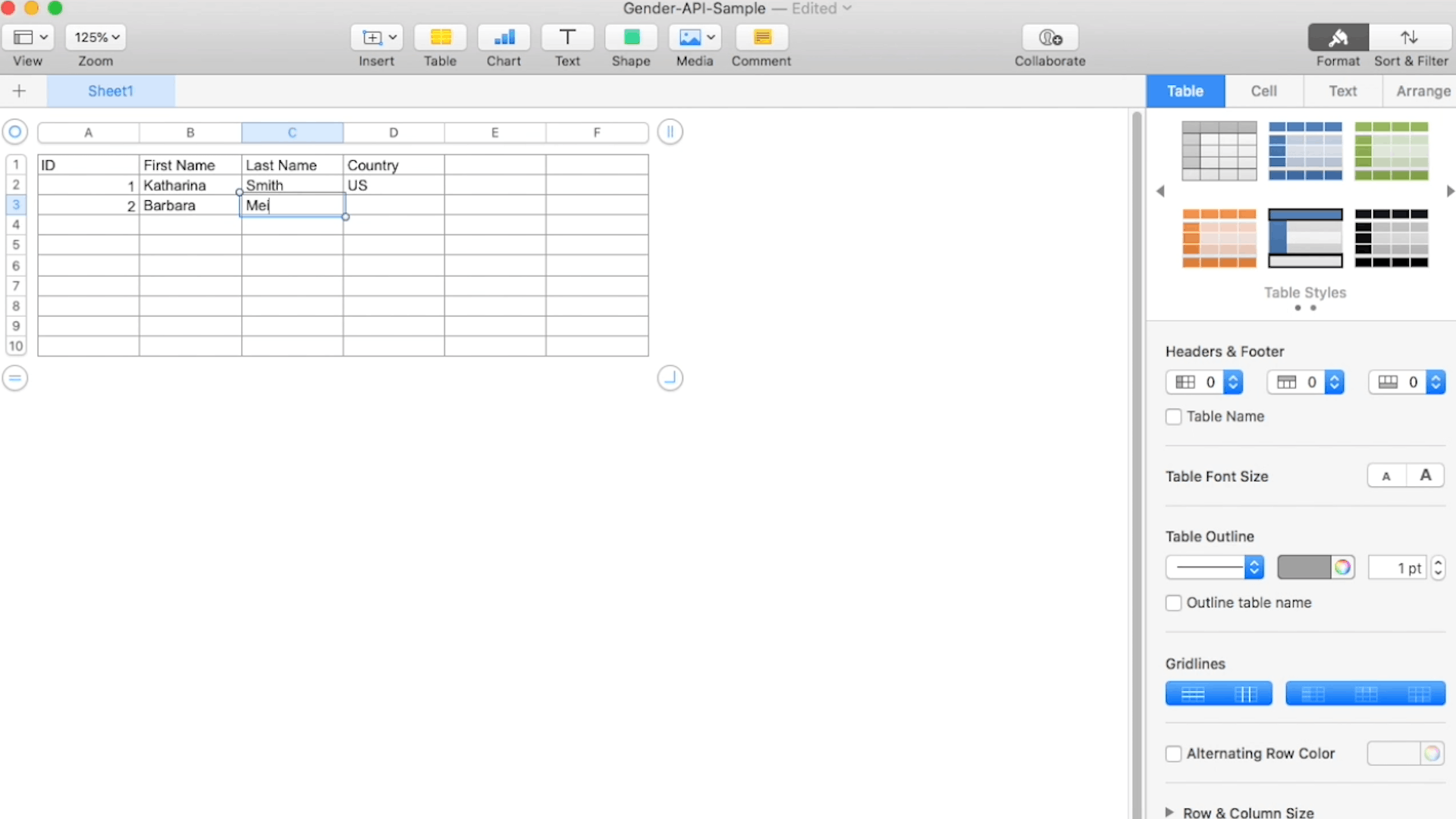Select the cell containing Barbara
This screenshot has height=819, width=1456.
tap(190, 206)
